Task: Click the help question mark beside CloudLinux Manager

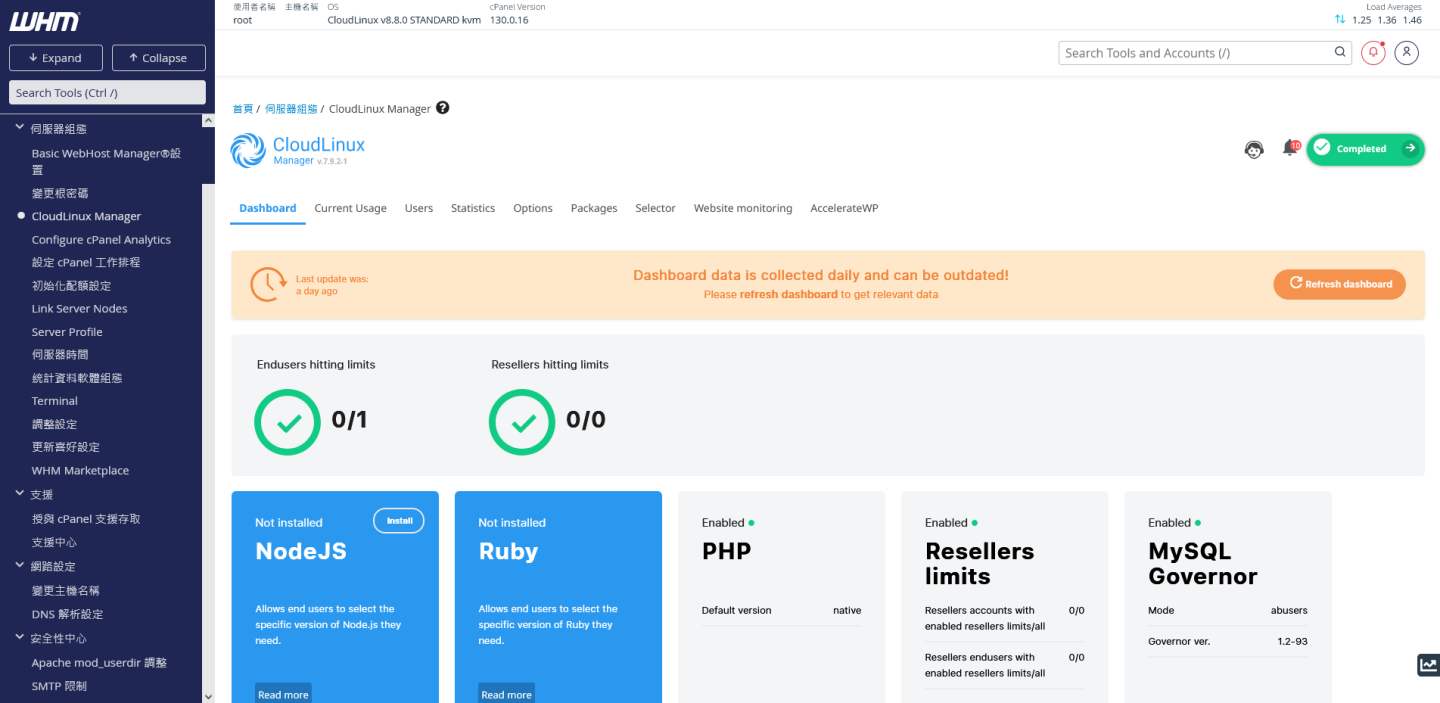Action: (443, 108)
